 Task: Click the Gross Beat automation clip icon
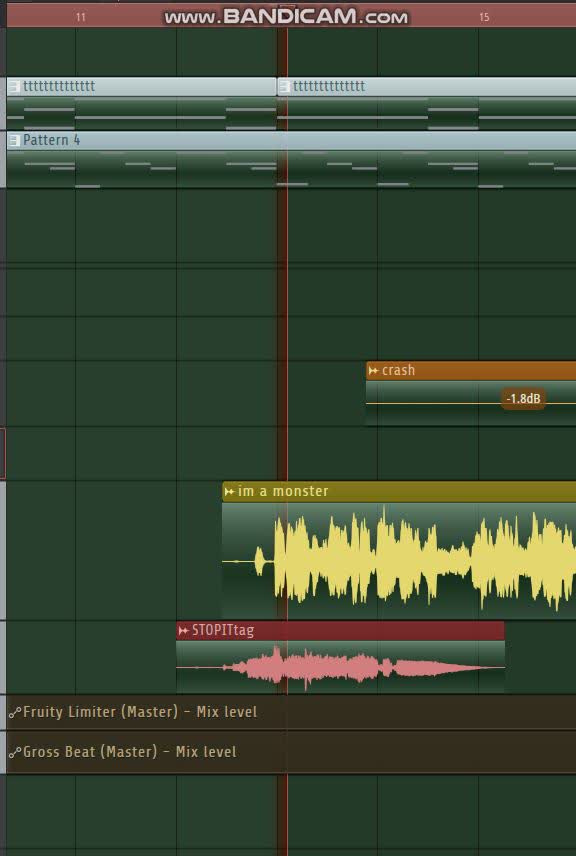tap(15, 752)
